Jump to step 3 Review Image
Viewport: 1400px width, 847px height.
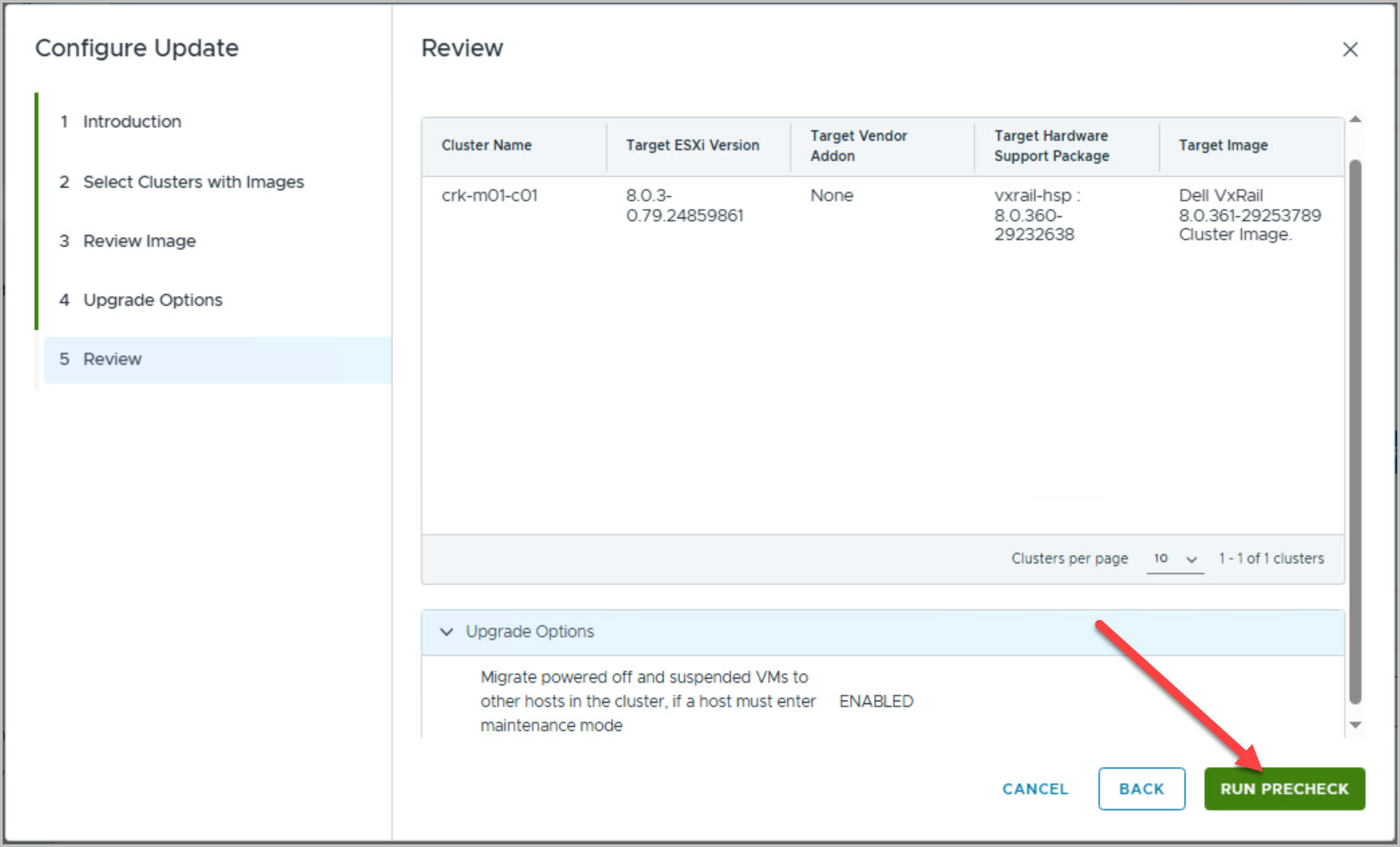point(139,241)
